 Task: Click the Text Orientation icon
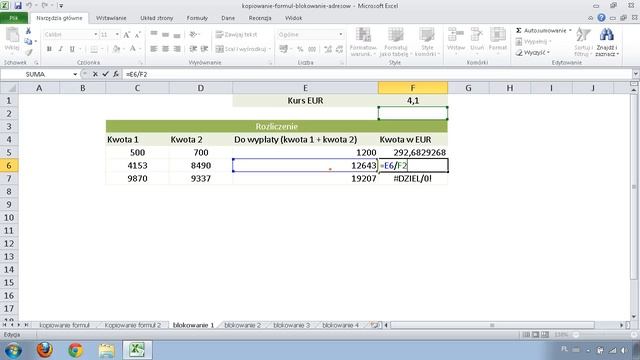193,35
